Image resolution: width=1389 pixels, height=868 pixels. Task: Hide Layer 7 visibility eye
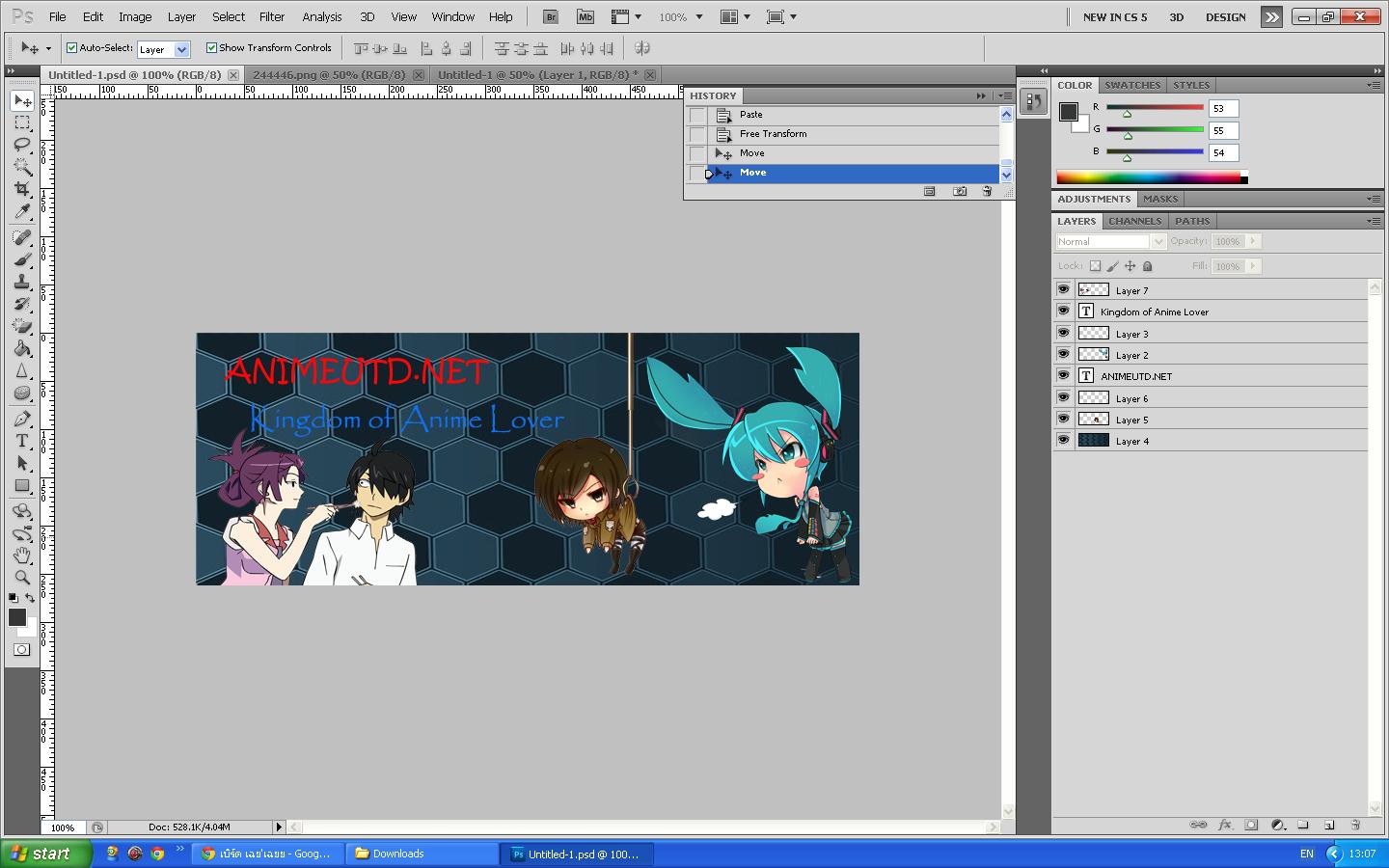click(1063, 289)
